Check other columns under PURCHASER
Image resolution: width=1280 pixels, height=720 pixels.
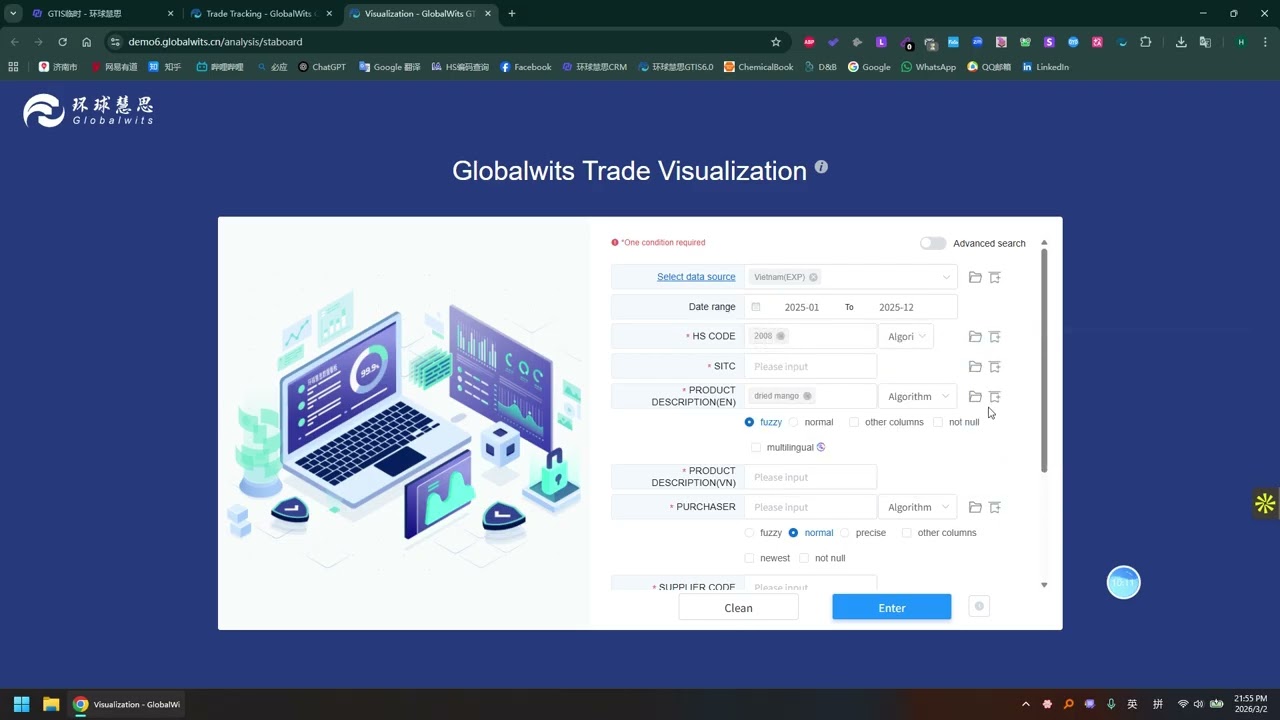907,533
